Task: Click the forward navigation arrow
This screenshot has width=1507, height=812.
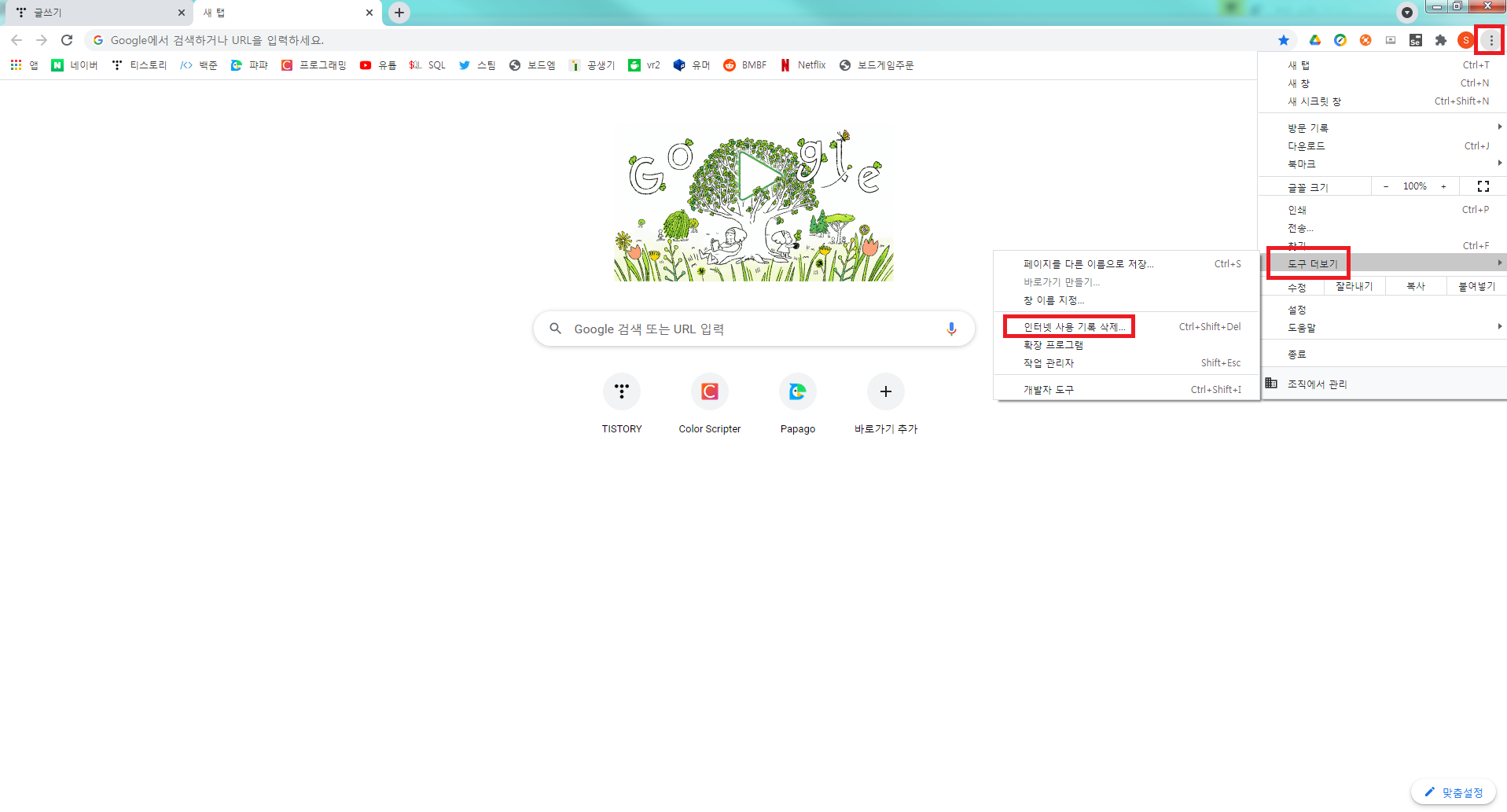Action: click(x=42, y=40)
